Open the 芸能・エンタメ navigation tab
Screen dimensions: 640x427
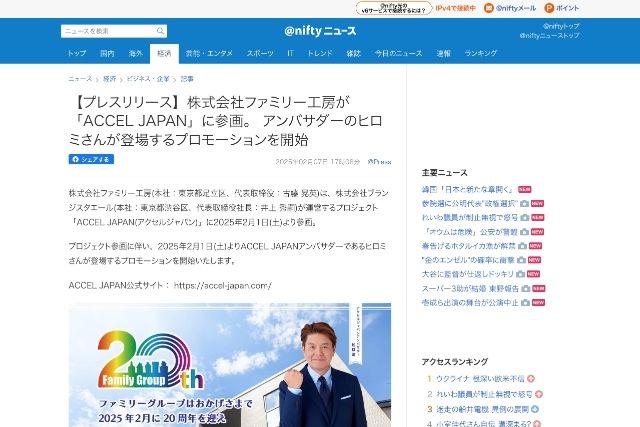tap(209, 53)
